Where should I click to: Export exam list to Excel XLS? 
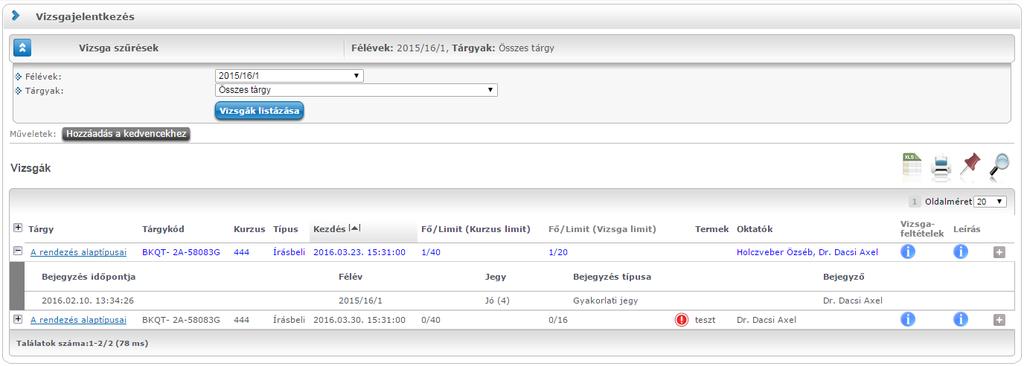pos(912,165)
